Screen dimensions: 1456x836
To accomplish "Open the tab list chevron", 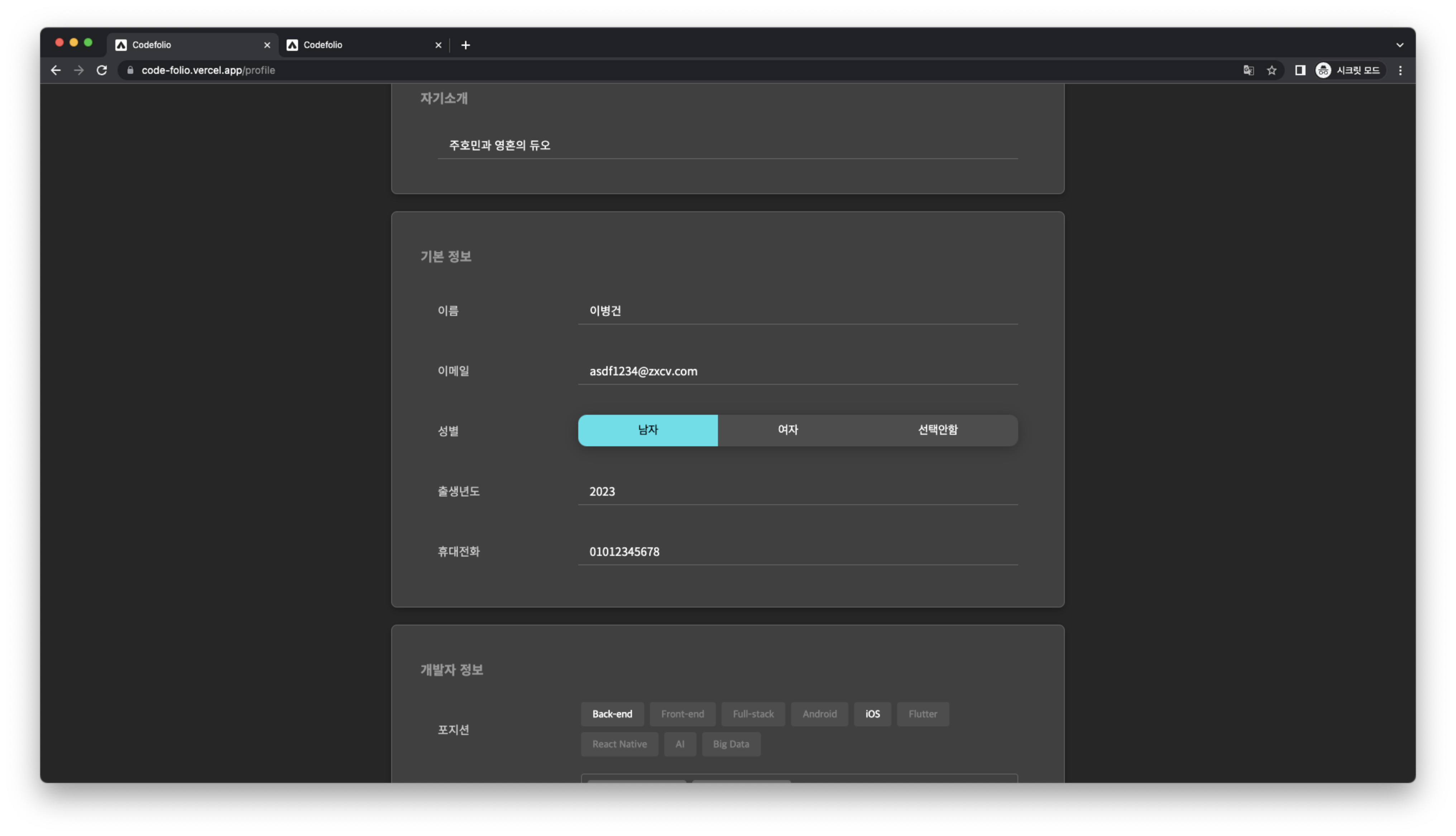I will 1400,44.
